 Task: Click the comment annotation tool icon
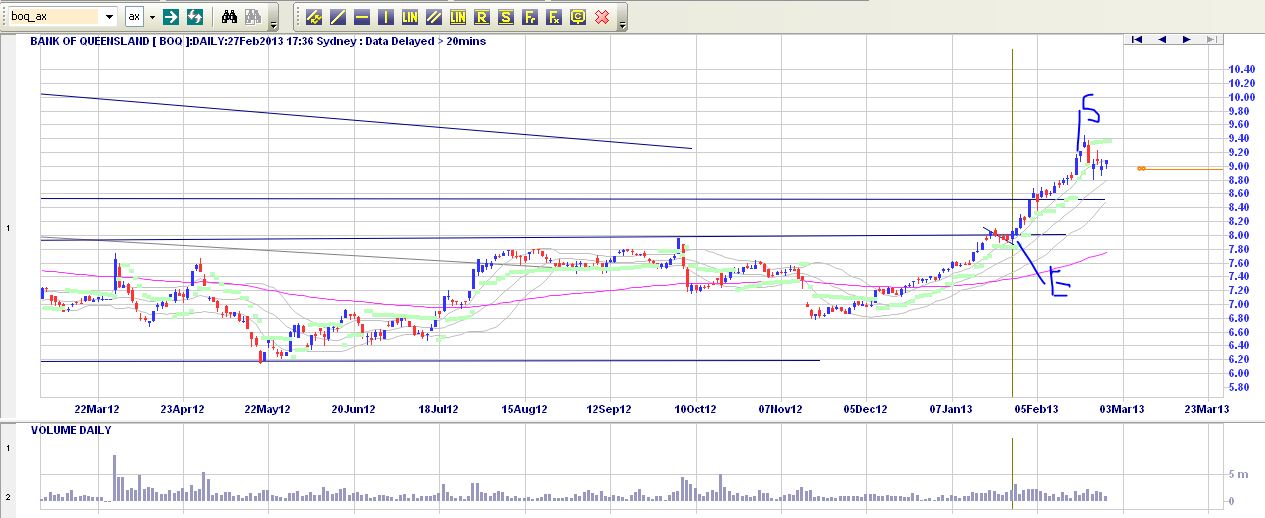point(578,17)
